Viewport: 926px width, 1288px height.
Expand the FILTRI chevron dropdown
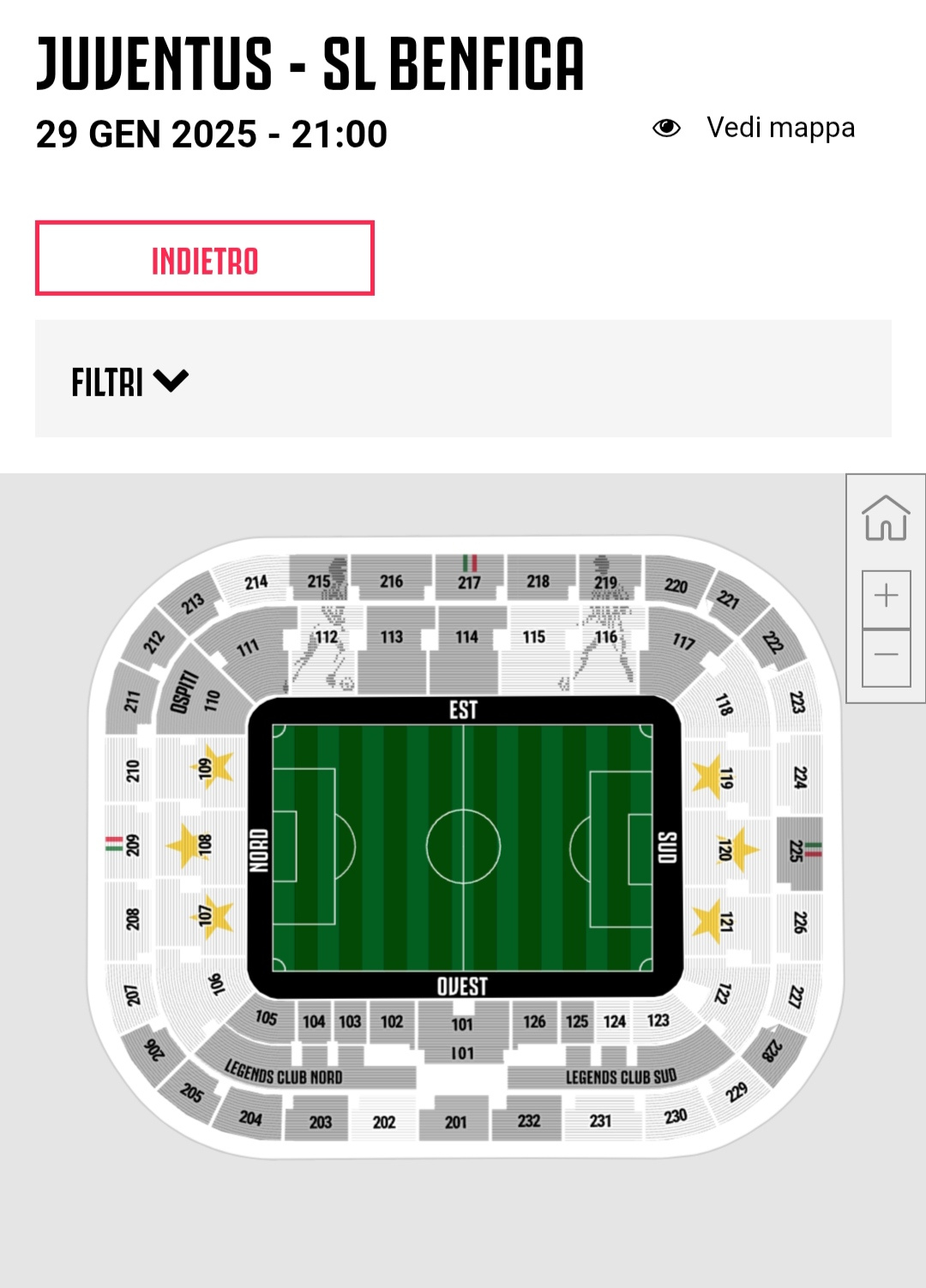point(171,380)
